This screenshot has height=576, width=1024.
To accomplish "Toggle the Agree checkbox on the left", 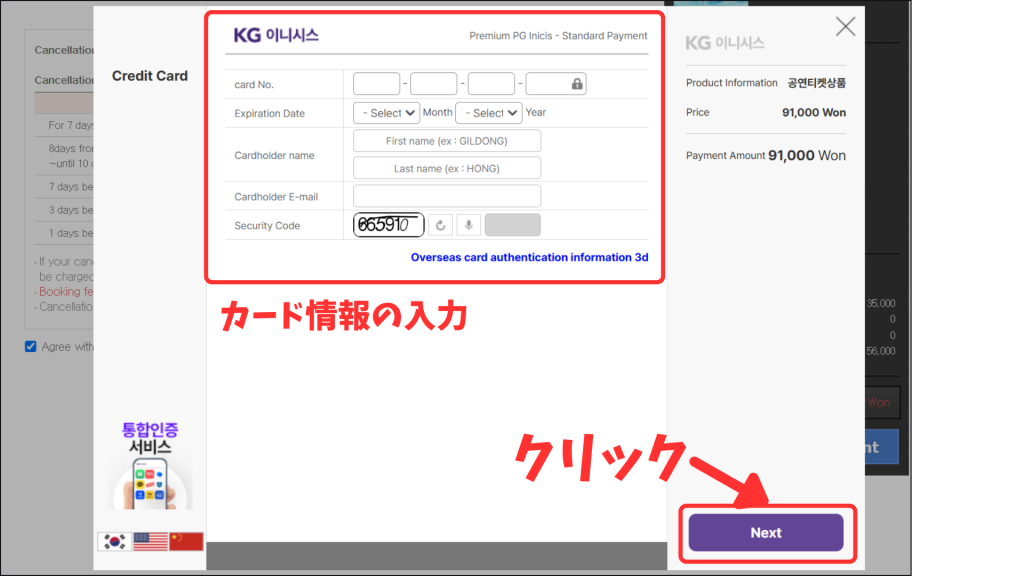I will (32, 346).
